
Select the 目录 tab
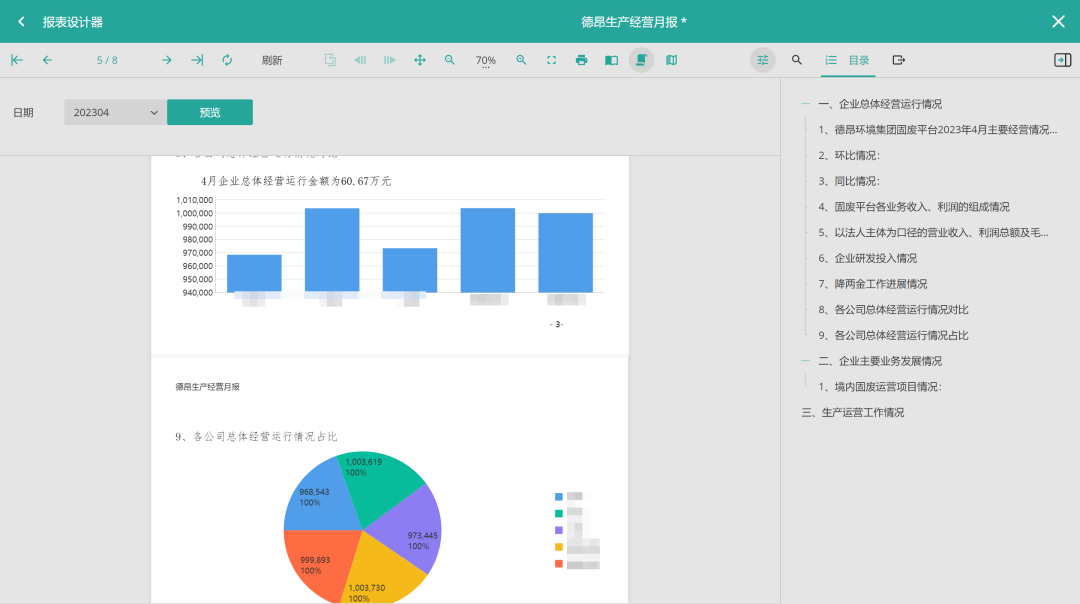(849, 61)
